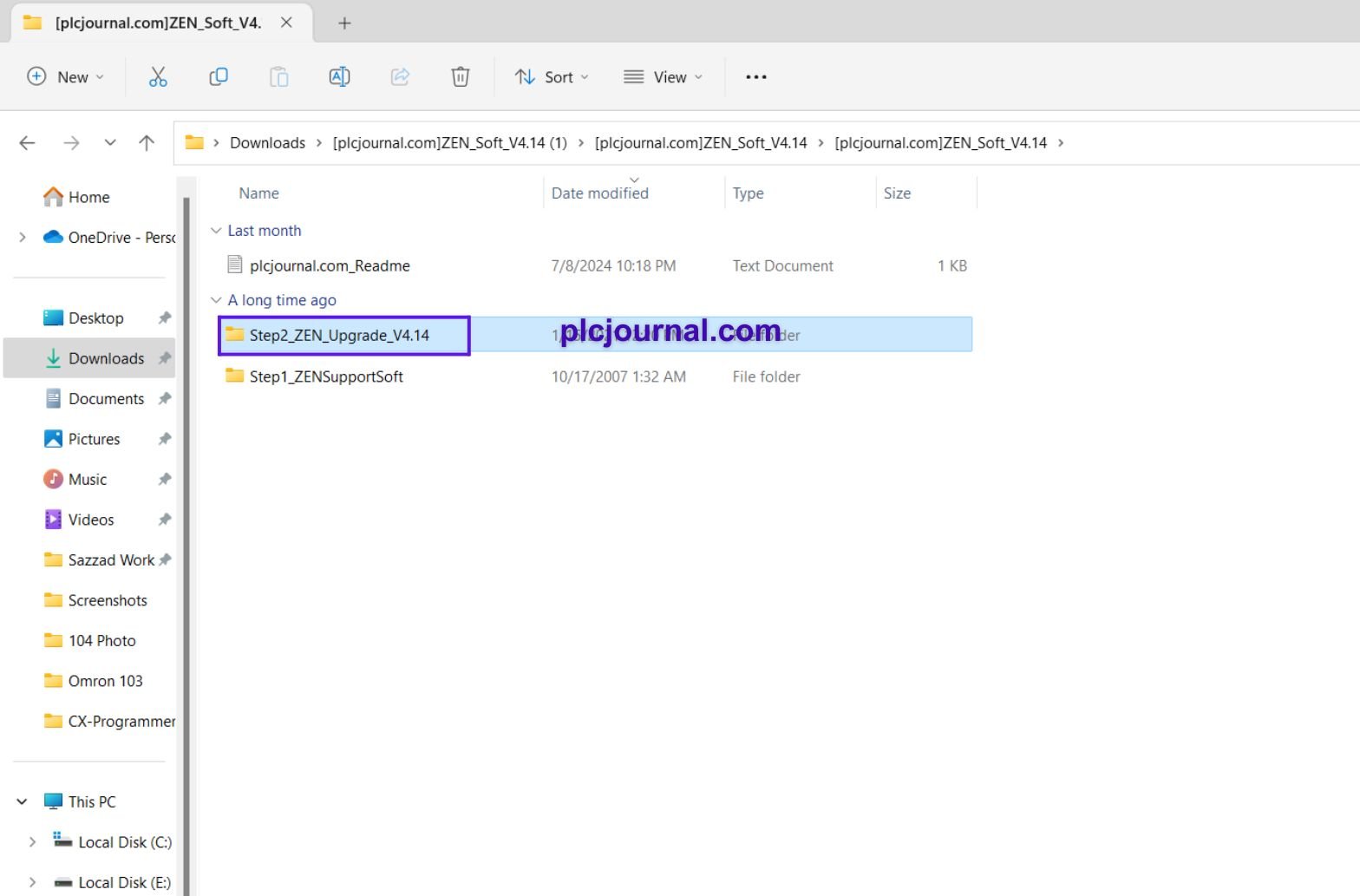
Task: Open the View dropdown menu
Action: click(x=664, y=77)
